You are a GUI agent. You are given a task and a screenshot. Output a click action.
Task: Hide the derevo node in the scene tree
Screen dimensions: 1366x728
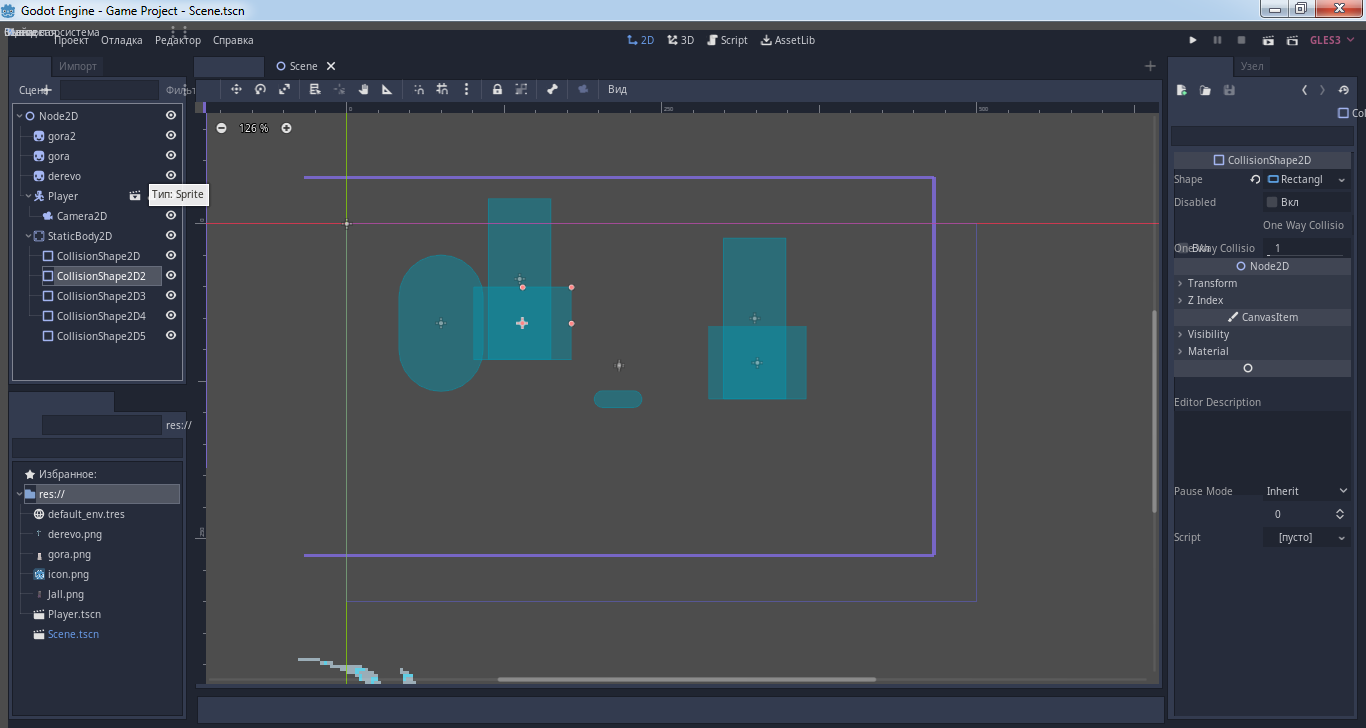pyautogui.click(x=170, y=175)
